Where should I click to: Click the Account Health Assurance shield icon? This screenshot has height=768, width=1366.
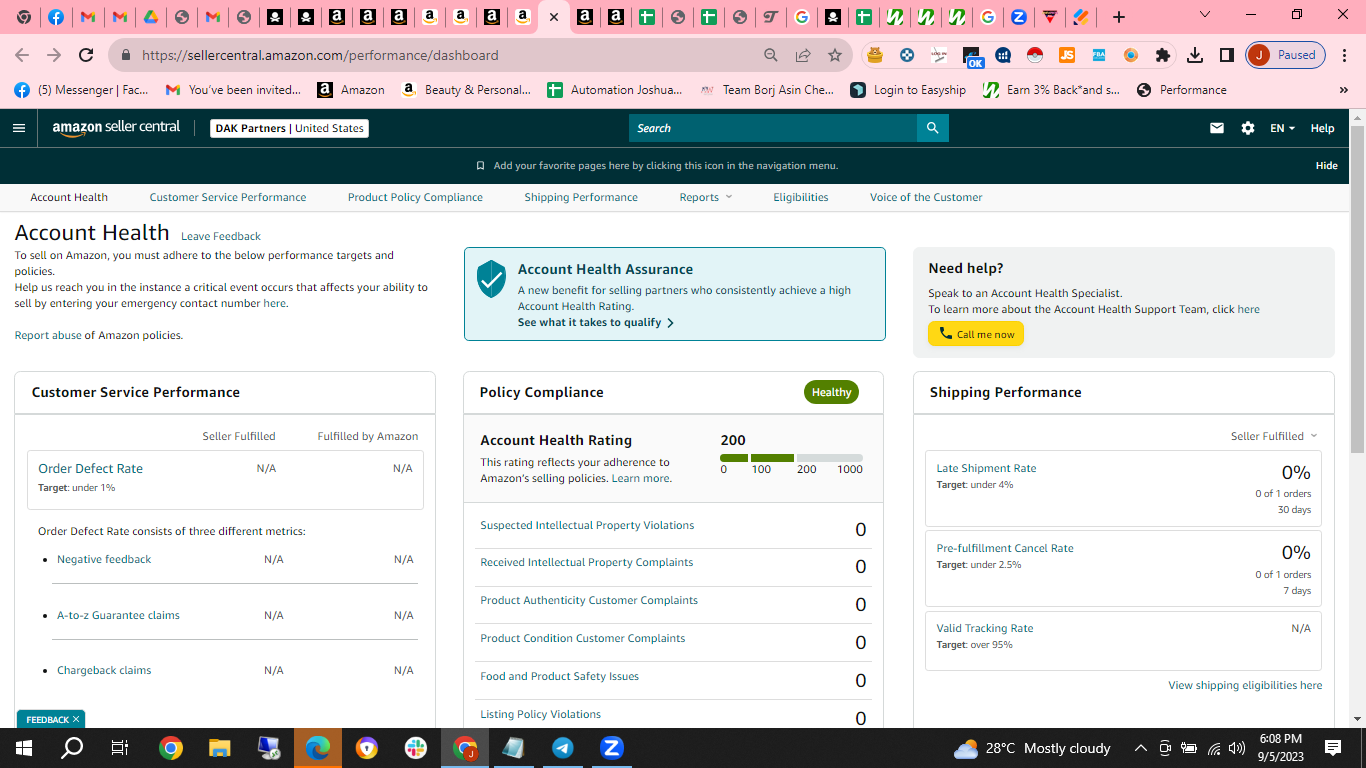(491, 279)
